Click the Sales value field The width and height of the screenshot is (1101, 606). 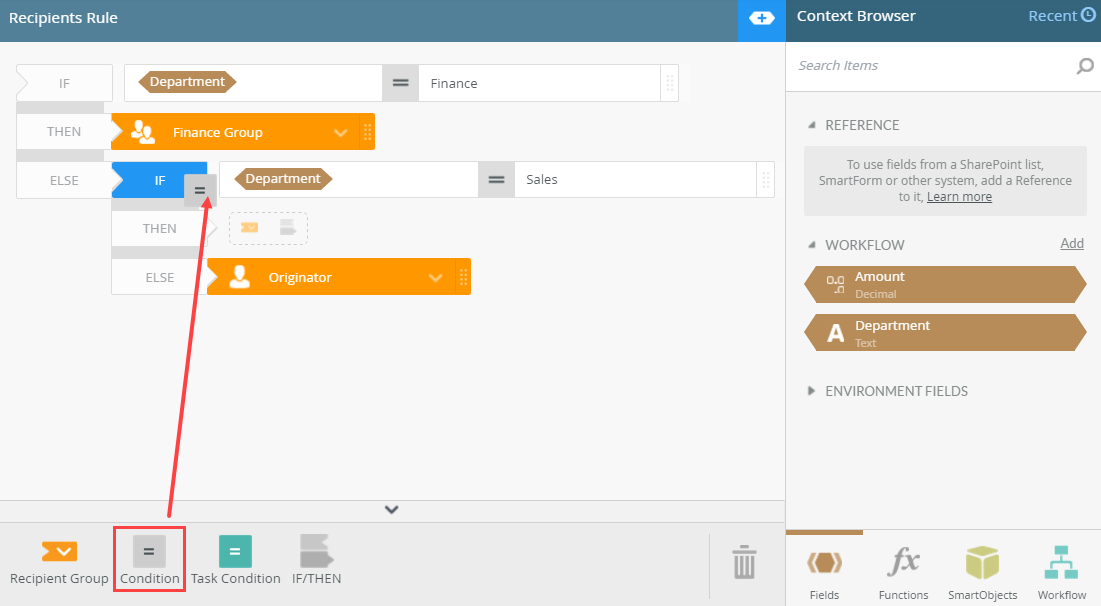635,180
